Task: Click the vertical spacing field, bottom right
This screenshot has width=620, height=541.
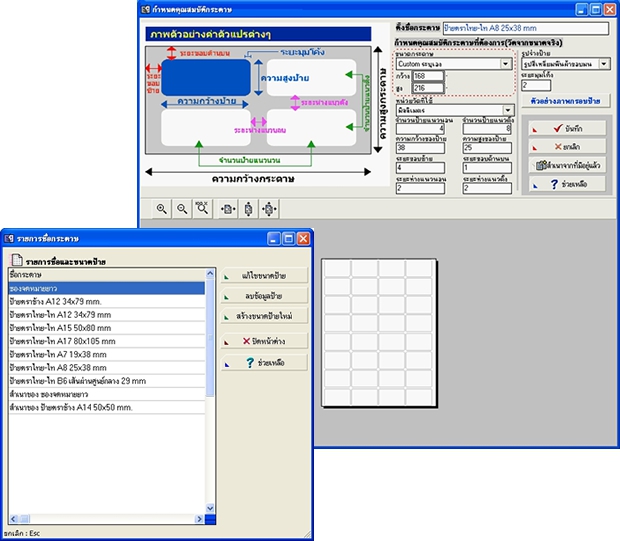Action: (487, 188)
